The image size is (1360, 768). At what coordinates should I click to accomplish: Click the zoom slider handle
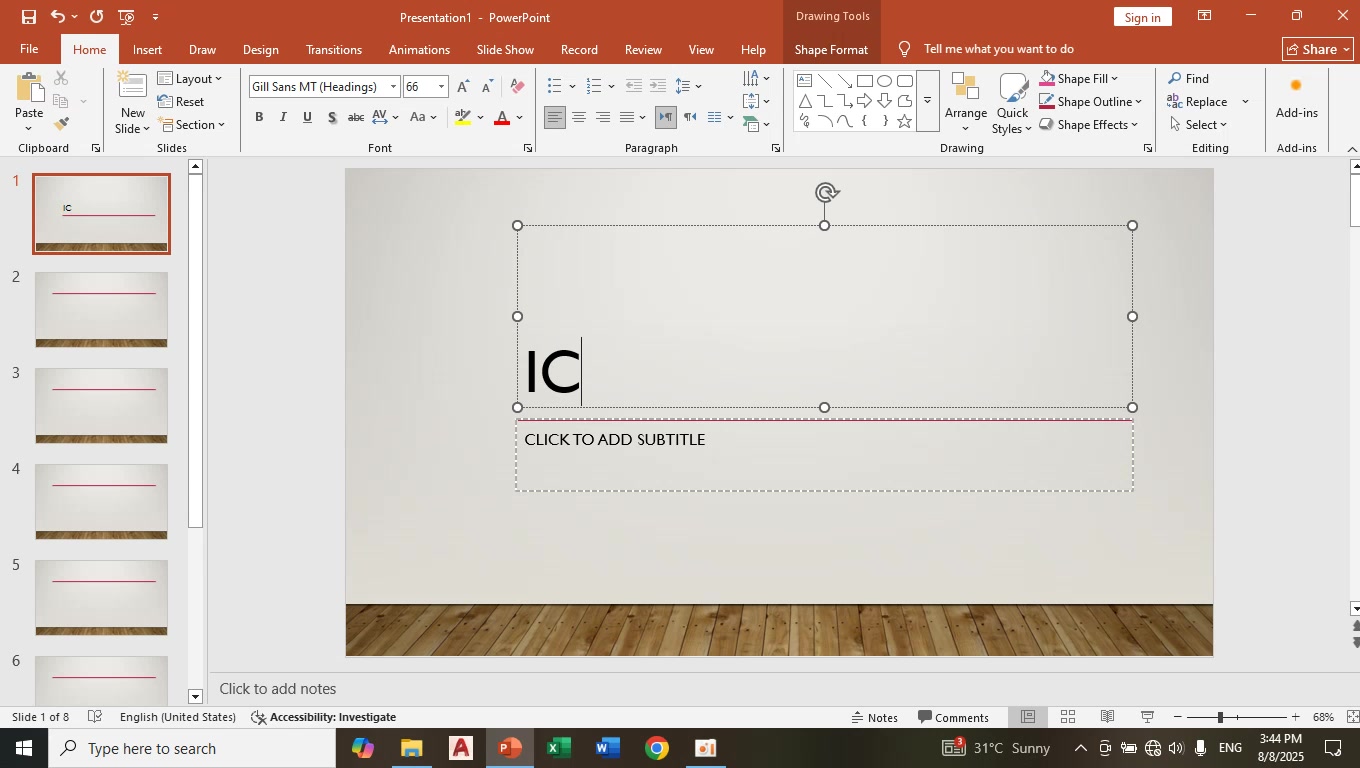1219,717
